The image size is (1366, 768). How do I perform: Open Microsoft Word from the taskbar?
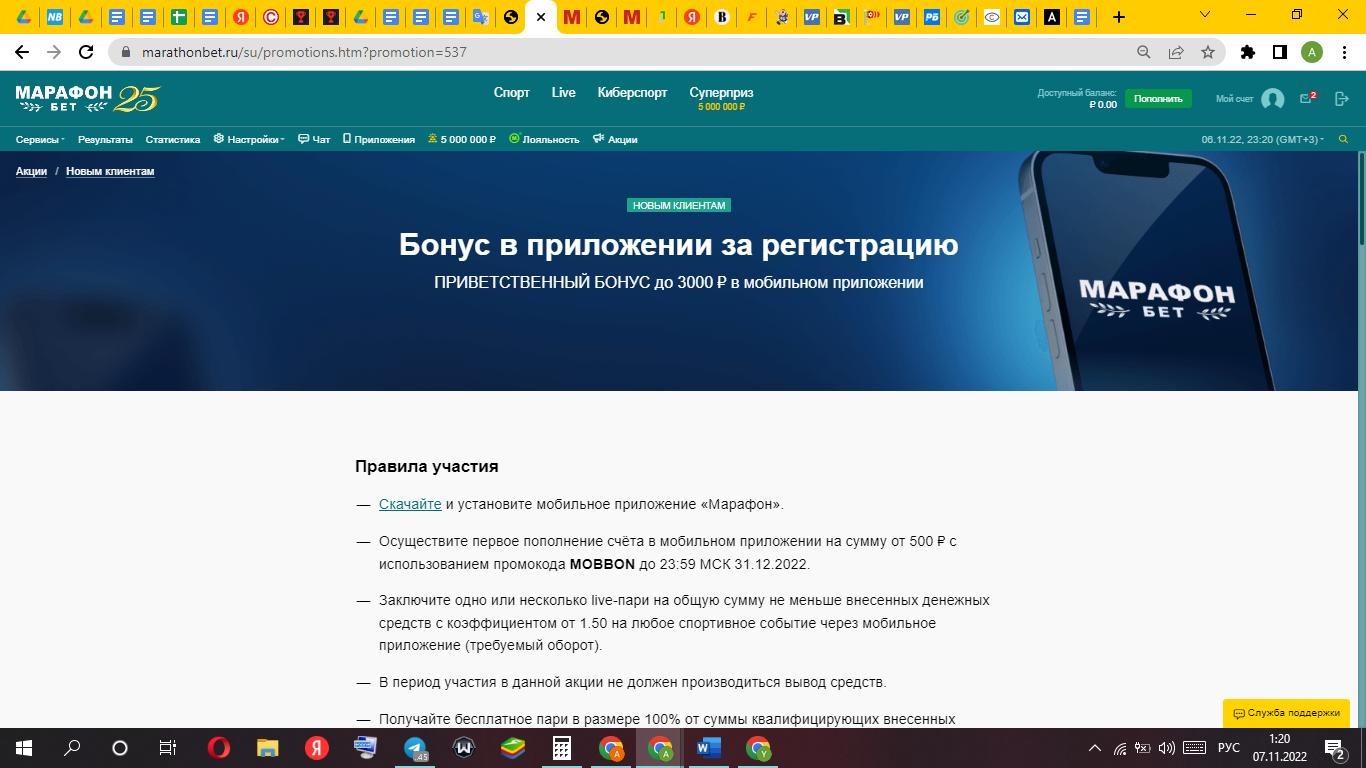pyautogui.click(x=709, y=747)
